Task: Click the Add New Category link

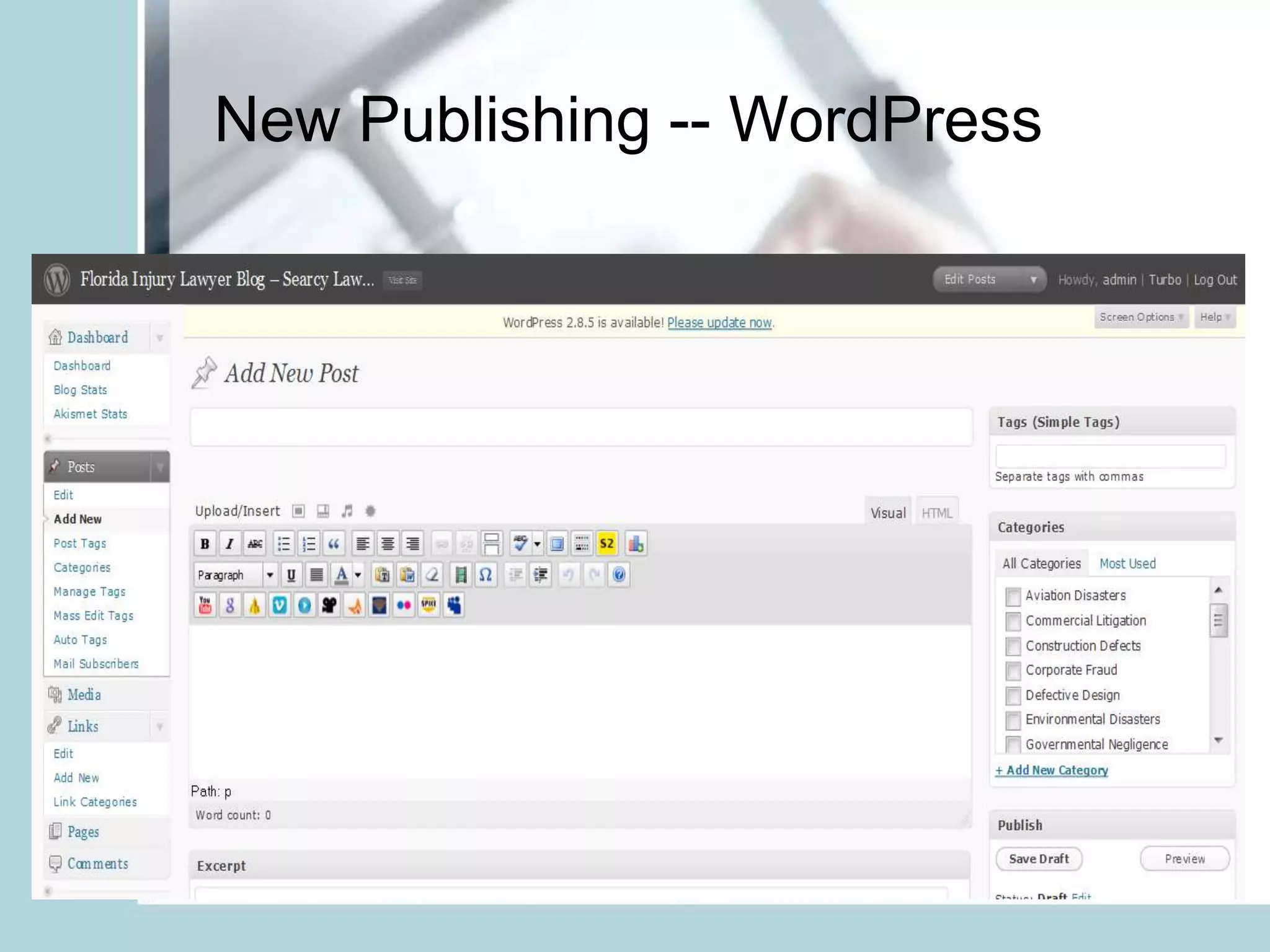Action: click(1052, 770)
